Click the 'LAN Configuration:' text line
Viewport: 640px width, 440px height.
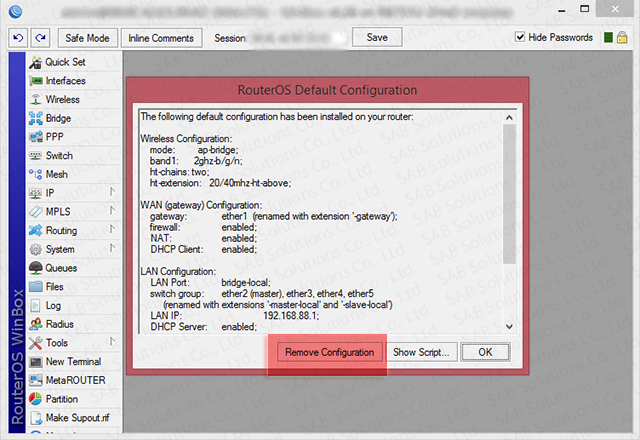point(178,271)
